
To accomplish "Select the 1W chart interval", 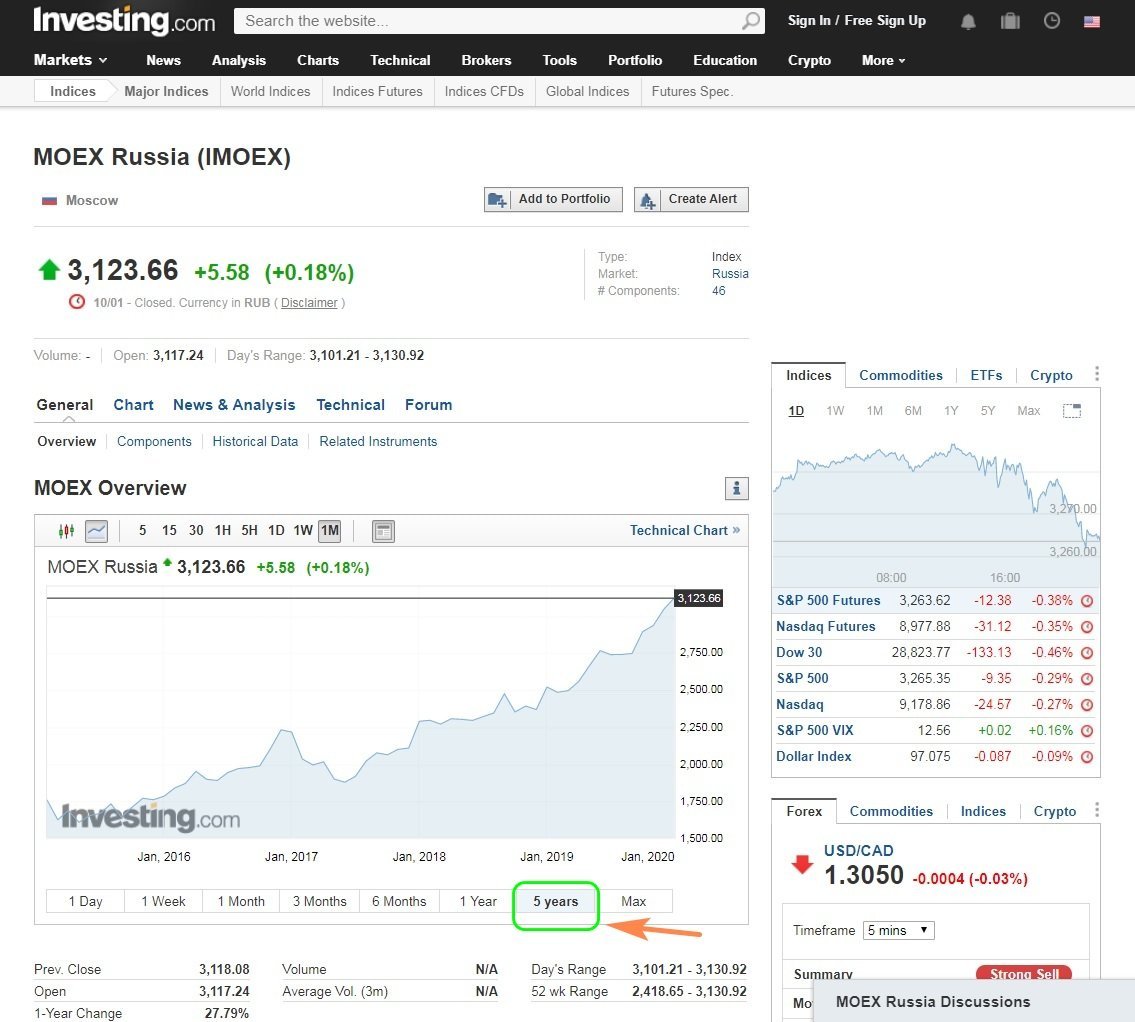I will [302, 531].
